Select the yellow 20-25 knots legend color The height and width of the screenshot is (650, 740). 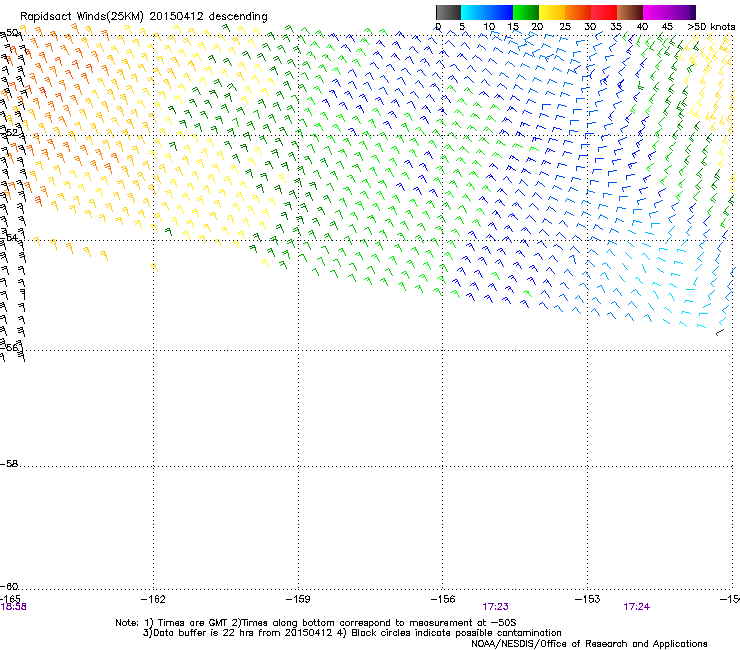[x=552, y=12]
